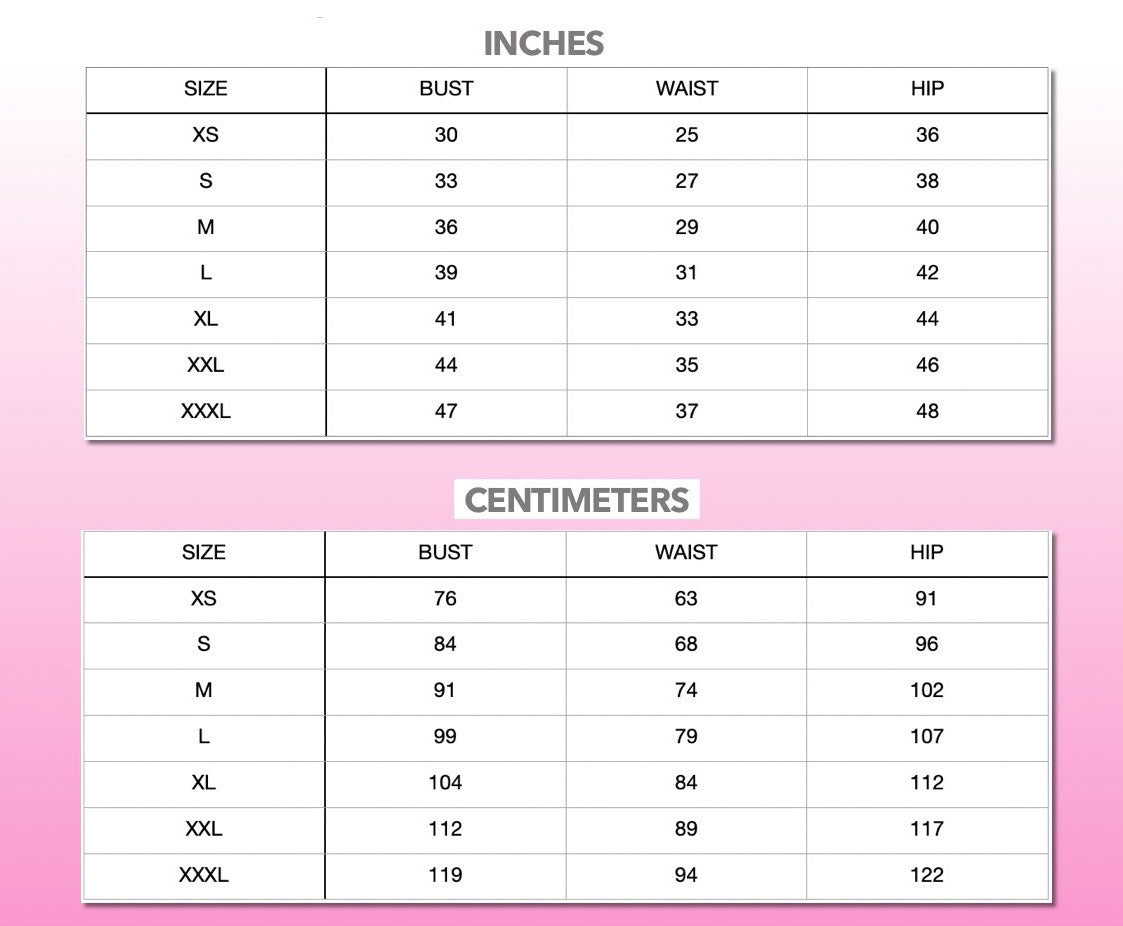Click hip value 42 for size L in inches
1123x926 pixels.
927,273
